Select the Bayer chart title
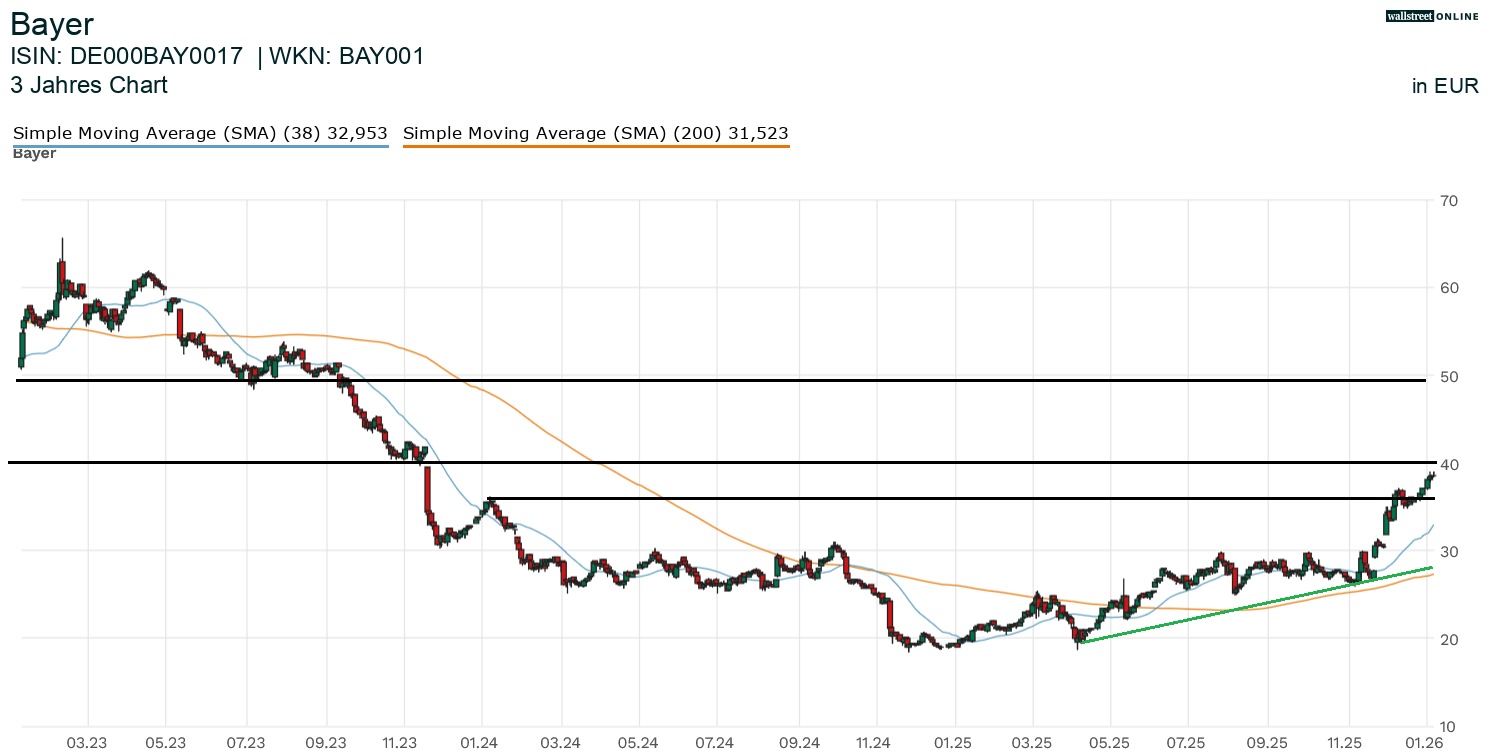1490x751 pixels. tap(52, 24)
